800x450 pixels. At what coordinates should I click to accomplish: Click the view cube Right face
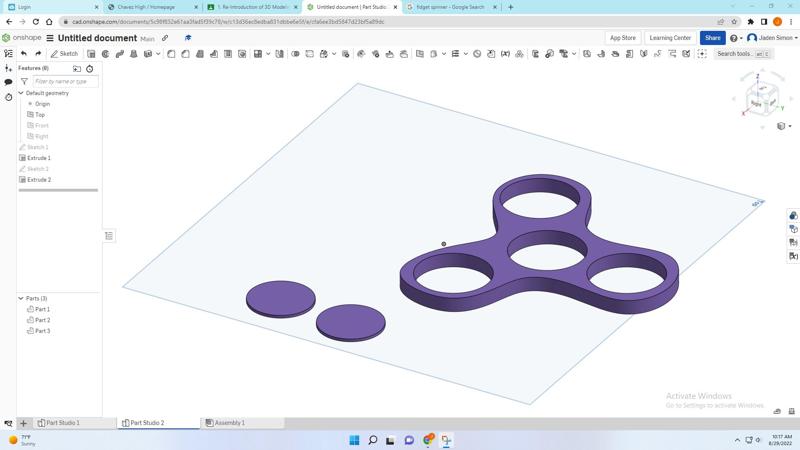[x=756, y=104]
